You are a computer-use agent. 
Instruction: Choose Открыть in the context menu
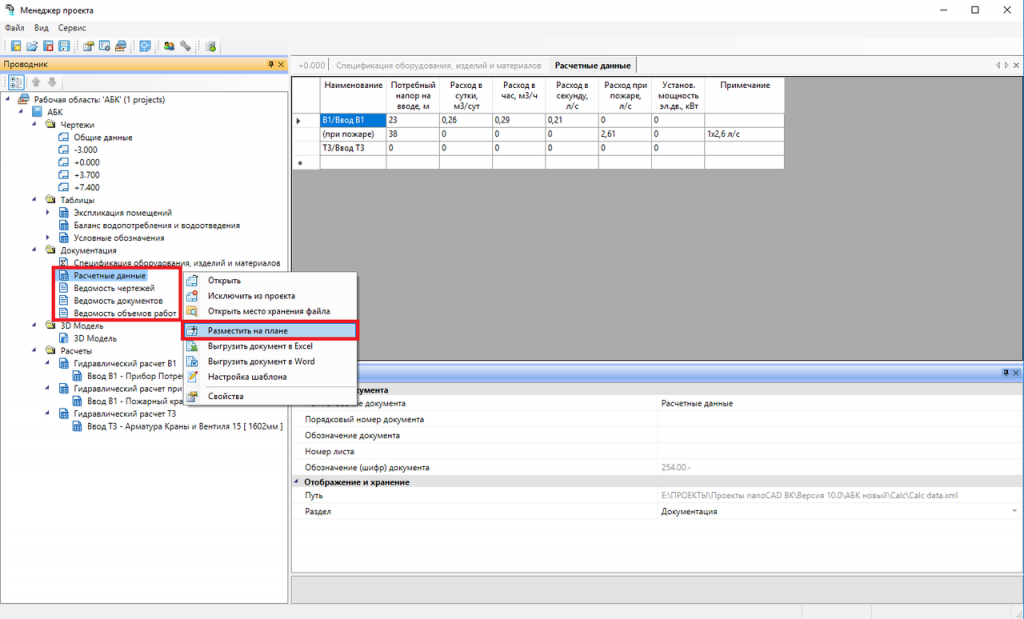(x=270, y=281)
